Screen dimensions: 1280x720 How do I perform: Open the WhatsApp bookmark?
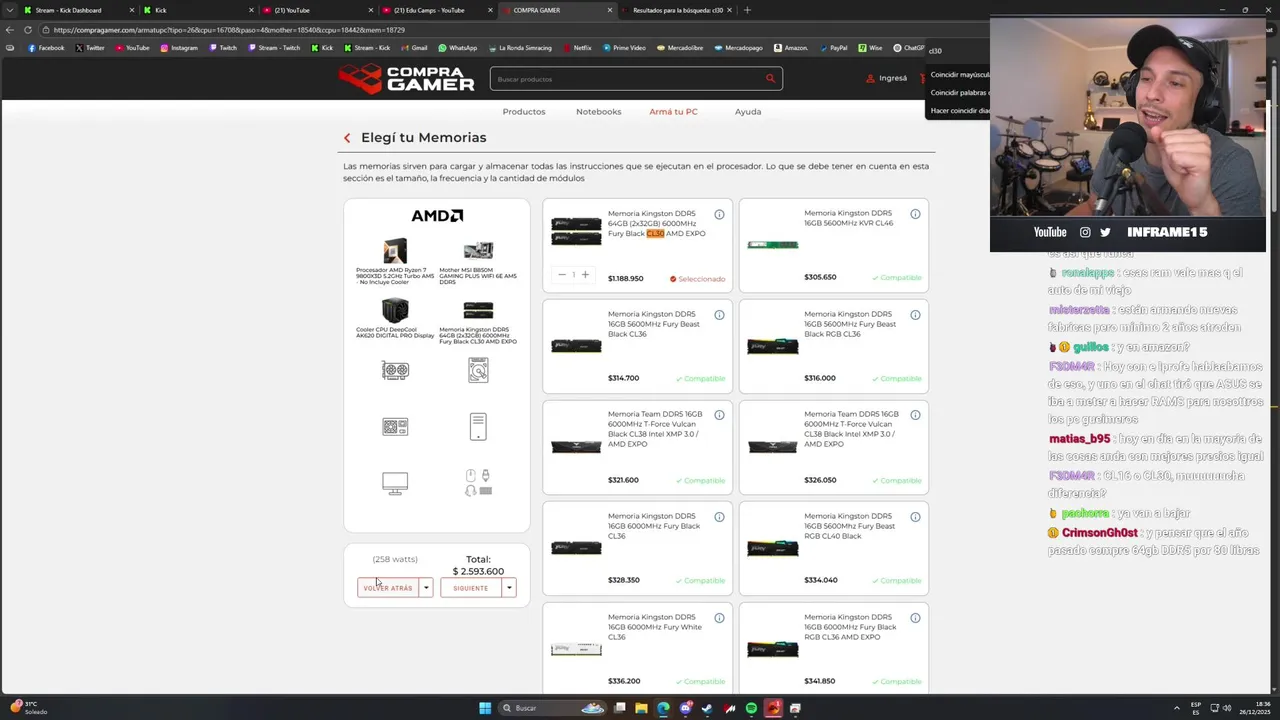457,48
